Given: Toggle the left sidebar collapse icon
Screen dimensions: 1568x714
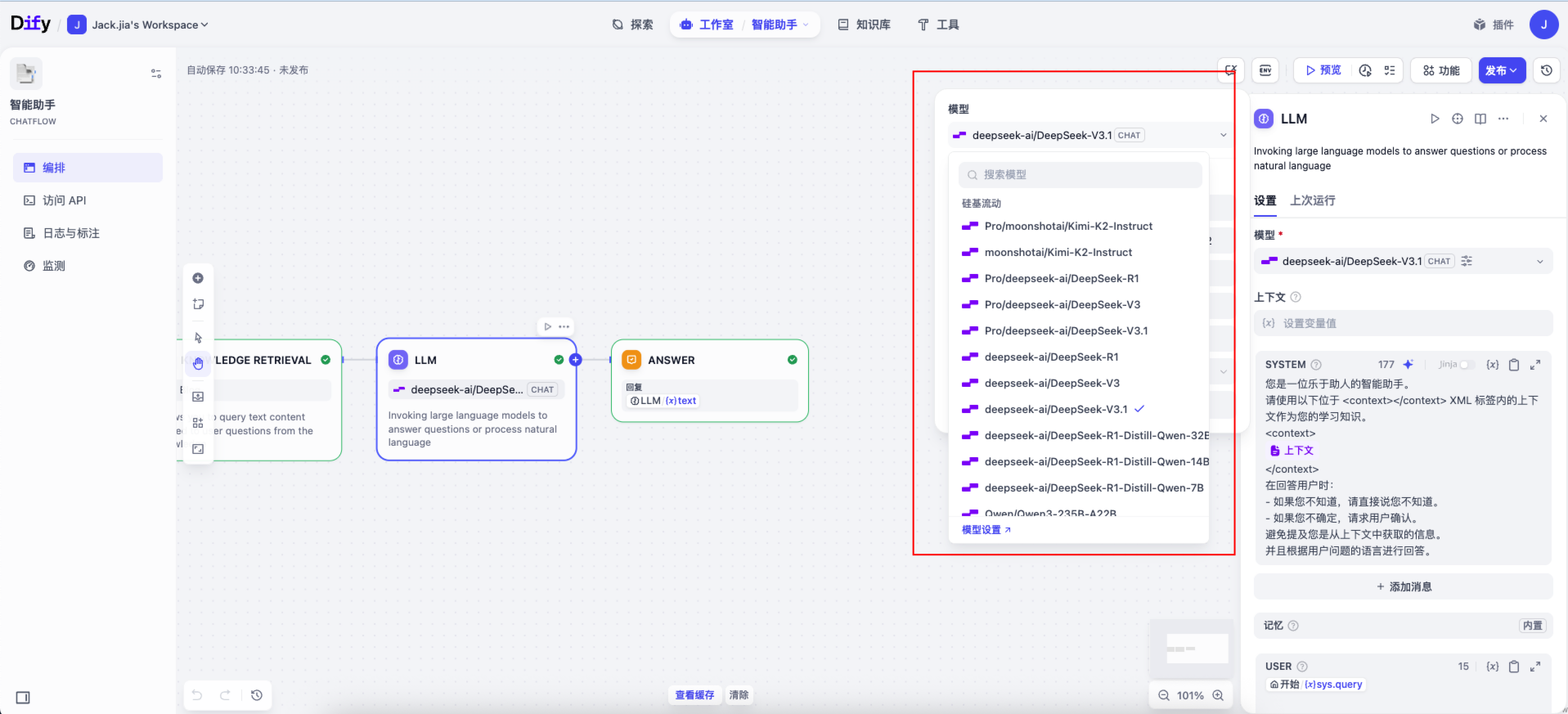Looking at the screenshot, I should [x=23, y=698].
